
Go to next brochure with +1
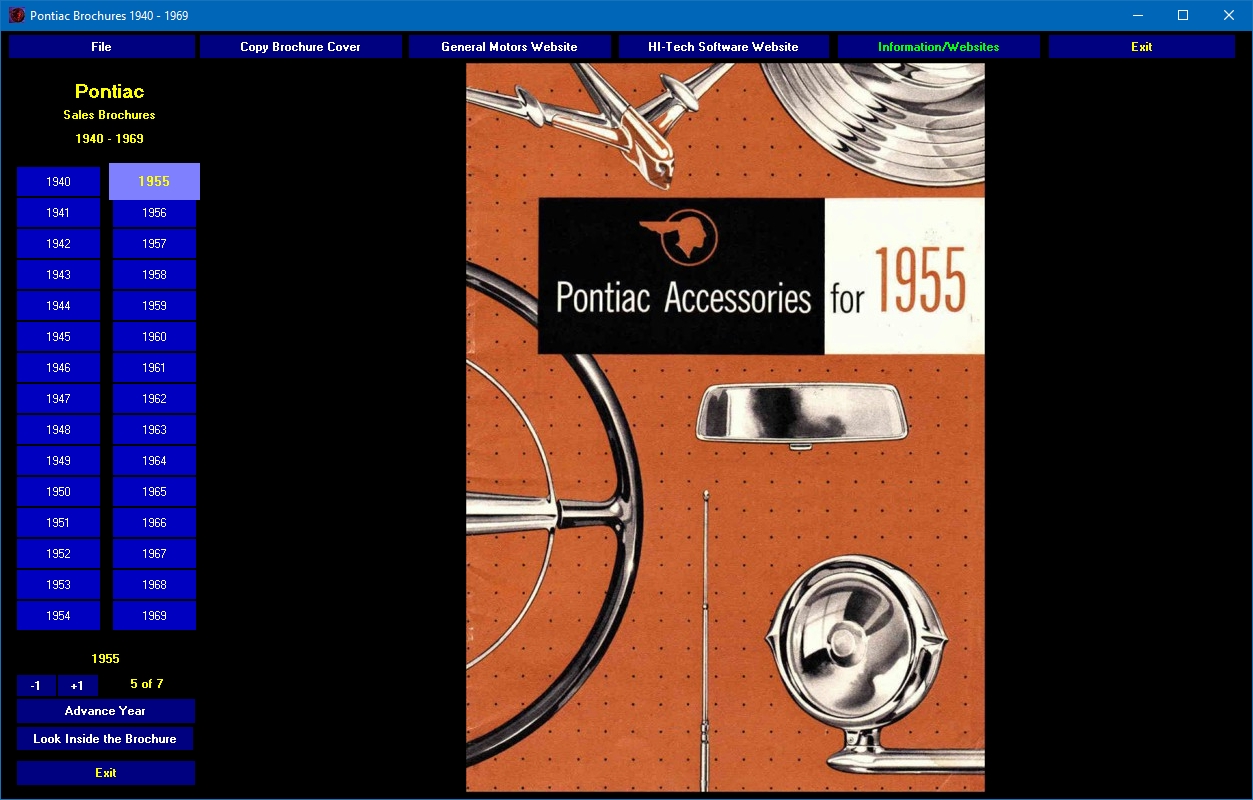coord(77,685)
